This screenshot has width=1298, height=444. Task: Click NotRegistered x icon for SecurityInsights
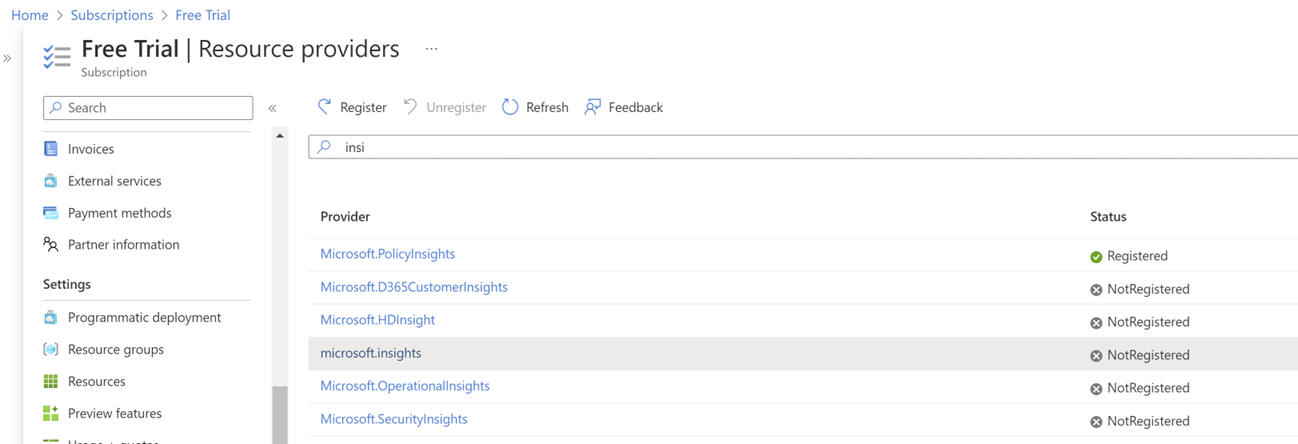(1096, 422)
